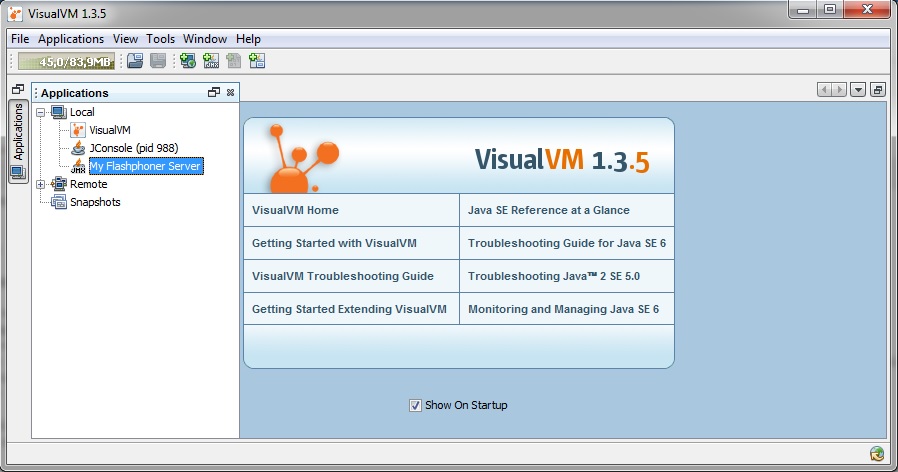
Task: Open the Applications menu in the menu bar
Action: [71, 39]
